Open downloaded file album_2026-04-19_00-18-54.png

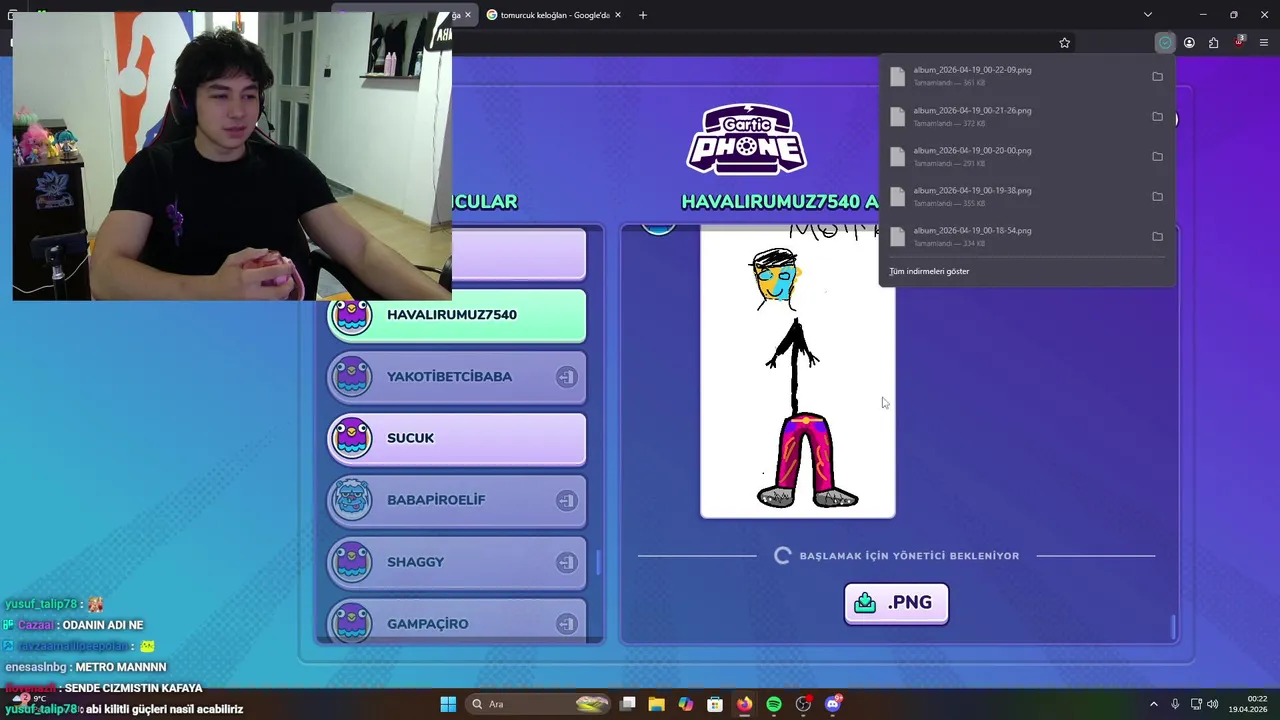tap(1012, 236)
